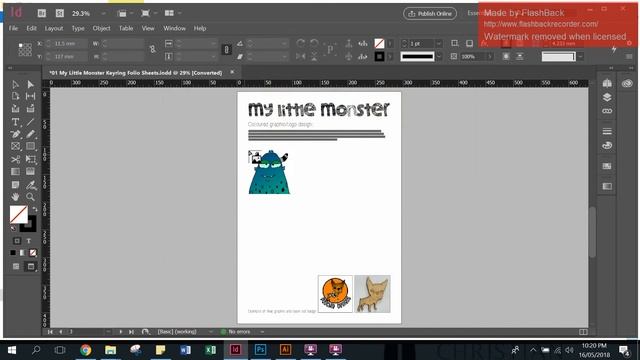Select the Rectangle Frame tool
640x360 pixels.
pyautogui.click(x=16, y=146)
